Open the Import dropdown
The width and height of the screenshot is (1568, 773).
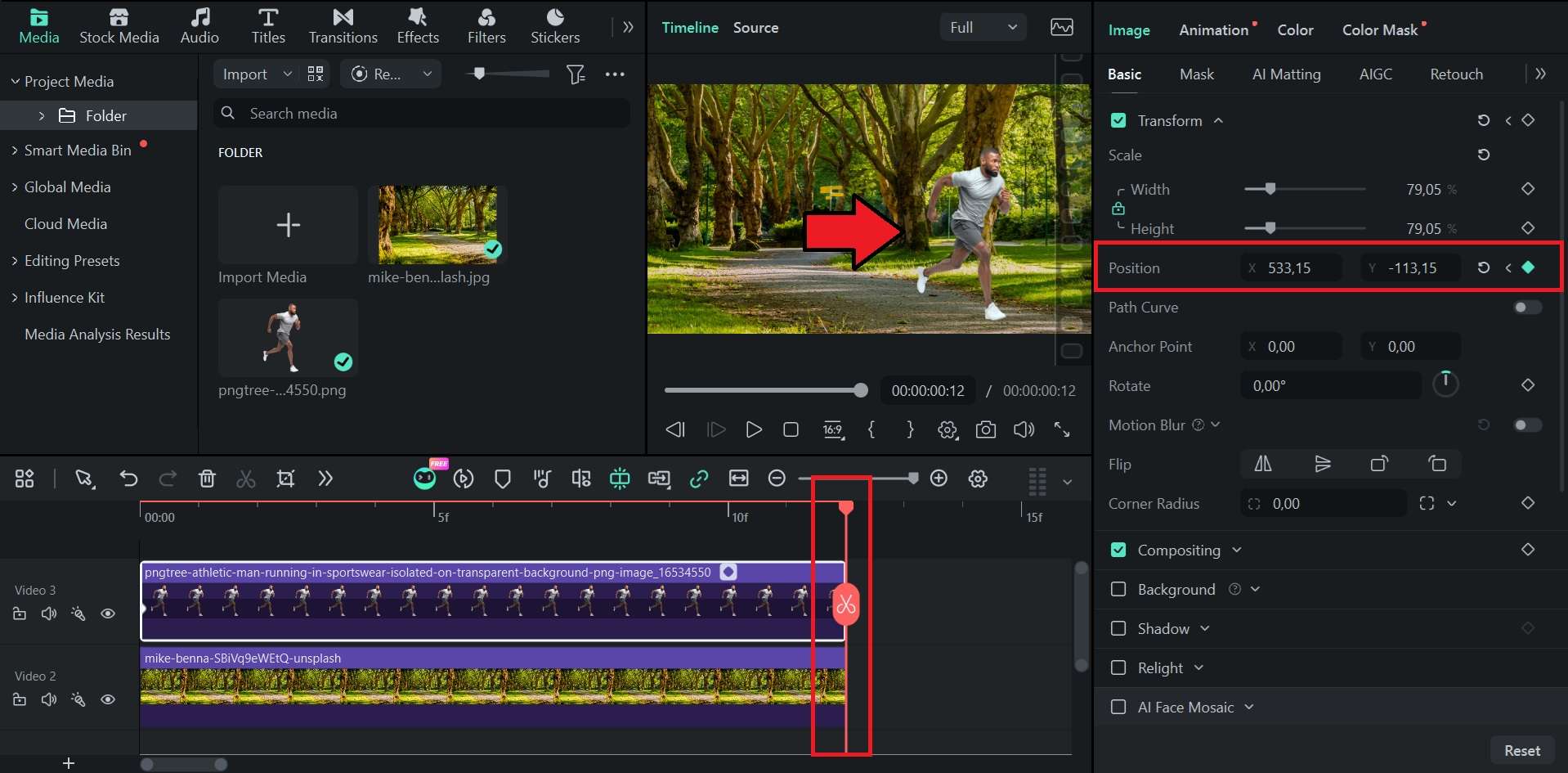click(256, 74)
